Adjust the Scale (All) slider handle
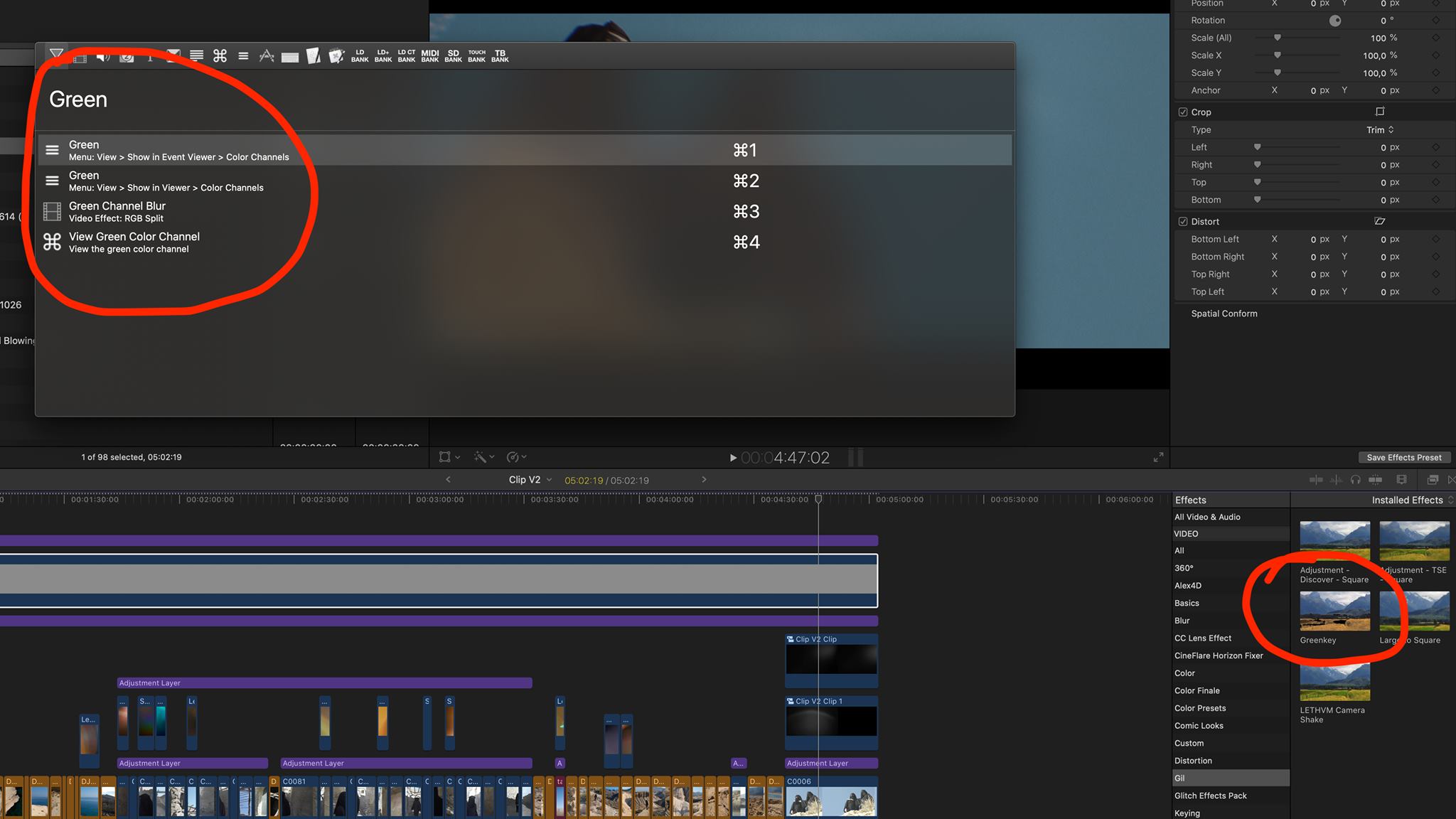This screenshot has height=819, width=1456. tap(1278, 38)
